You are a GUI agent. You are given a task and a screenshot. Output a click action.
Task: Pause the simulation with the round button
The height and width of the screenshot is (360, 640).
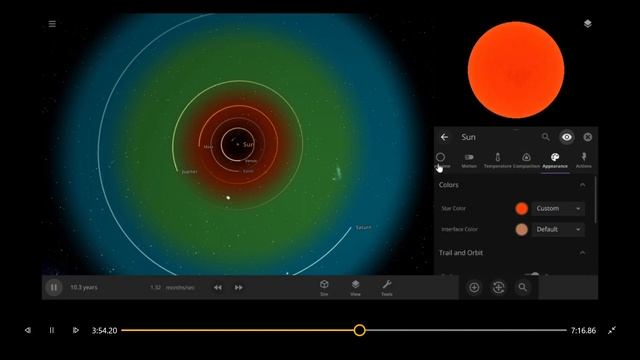(53, 287)
